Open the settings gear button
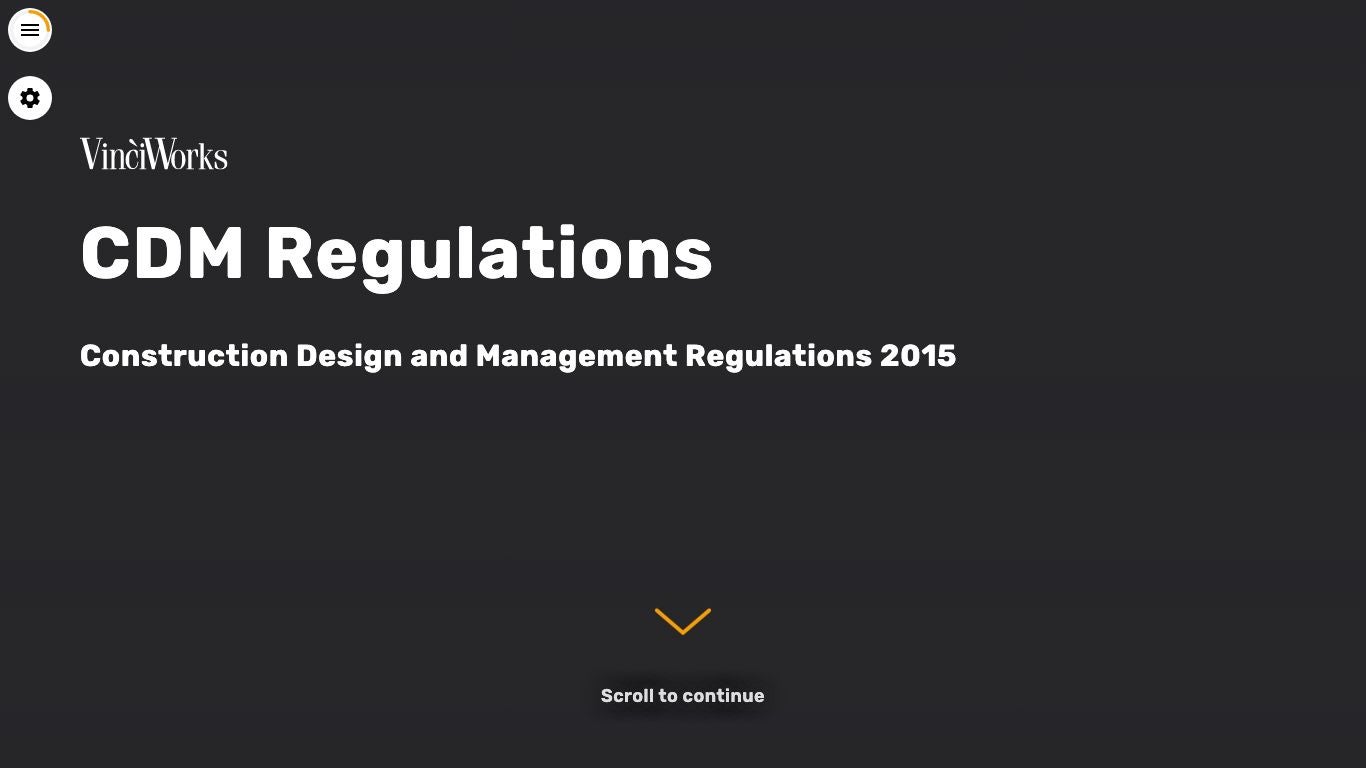 (x=30, y=98)
